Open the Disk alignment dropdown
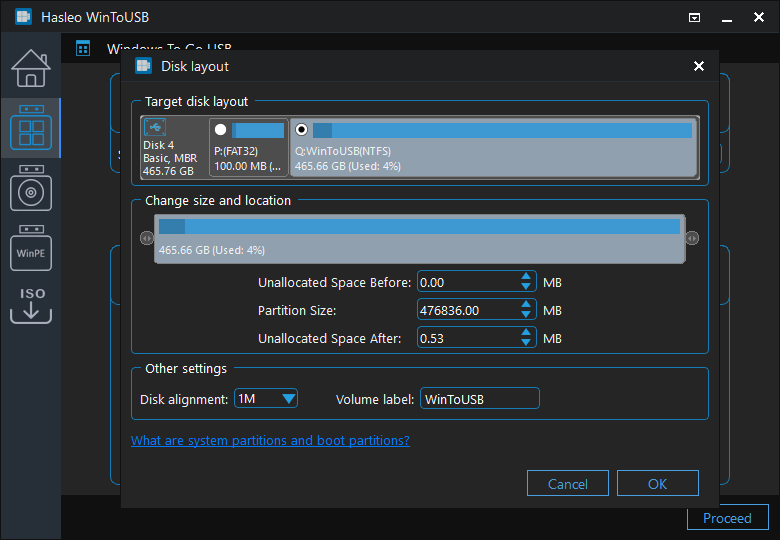Image resolution: width=780 pixels, height=540 pixels. click(x=266, y=399)
